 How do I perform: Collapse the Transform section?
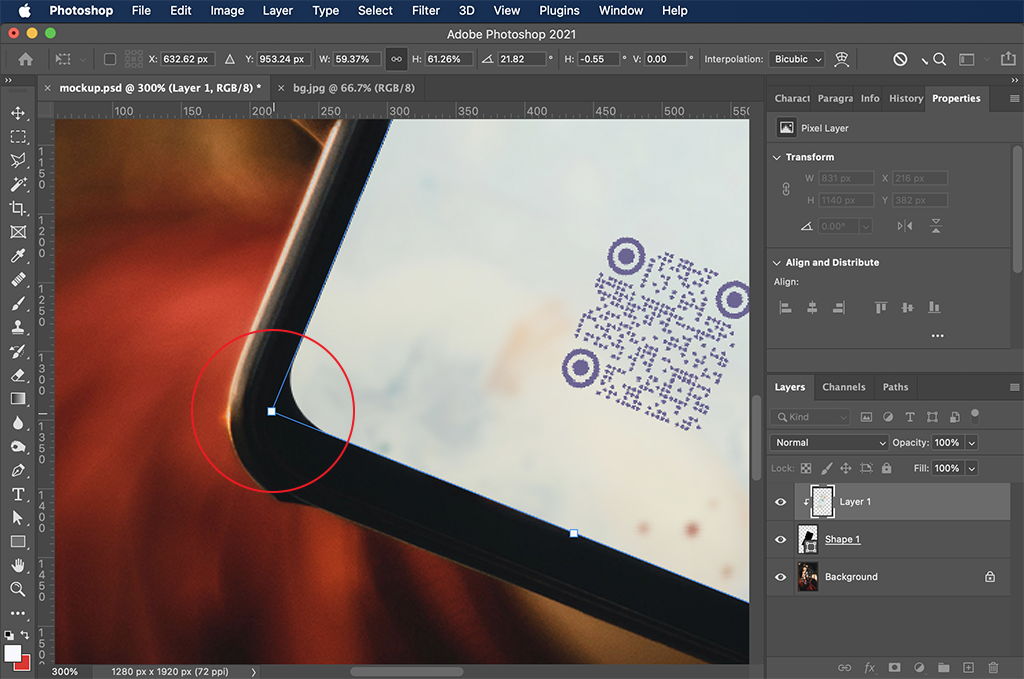(776, 157)
